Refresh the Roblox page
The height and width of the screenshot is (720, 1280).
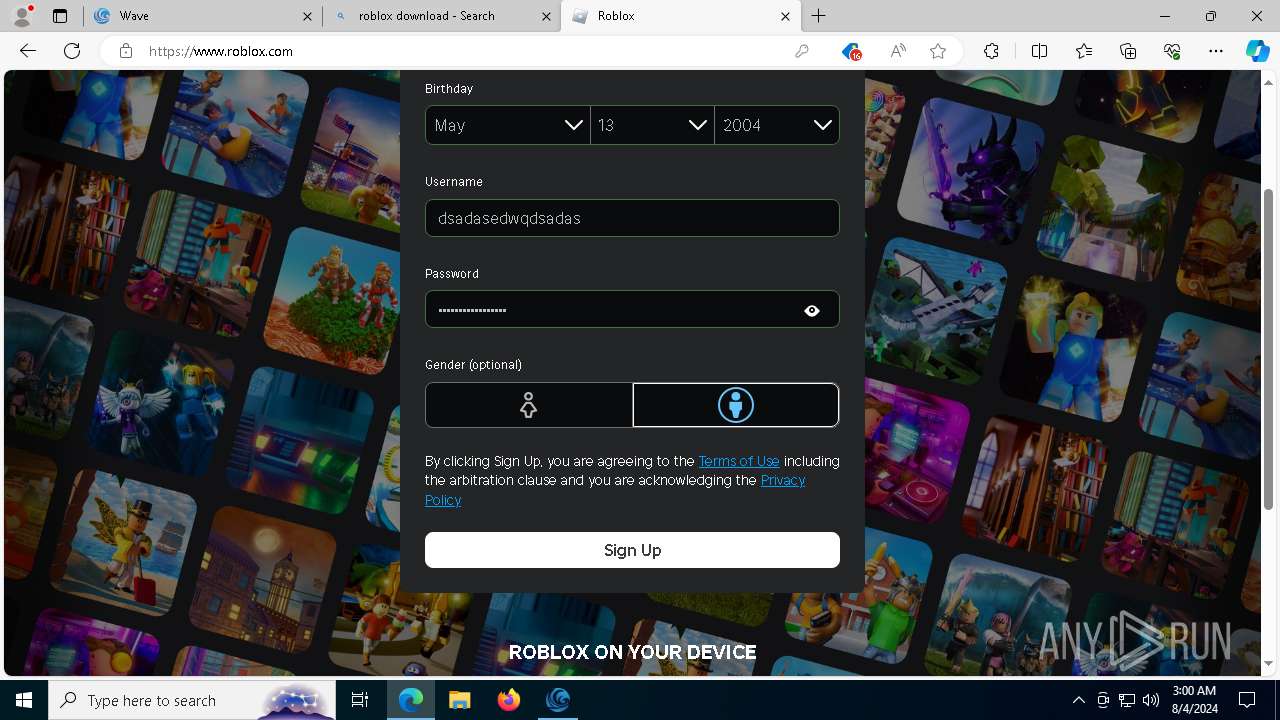click(72, 51)
